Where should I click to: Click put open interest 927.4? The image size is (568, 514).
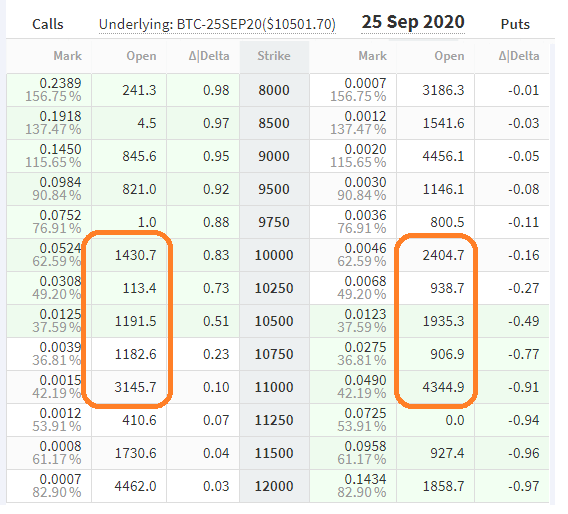click(x=447, y=453)
